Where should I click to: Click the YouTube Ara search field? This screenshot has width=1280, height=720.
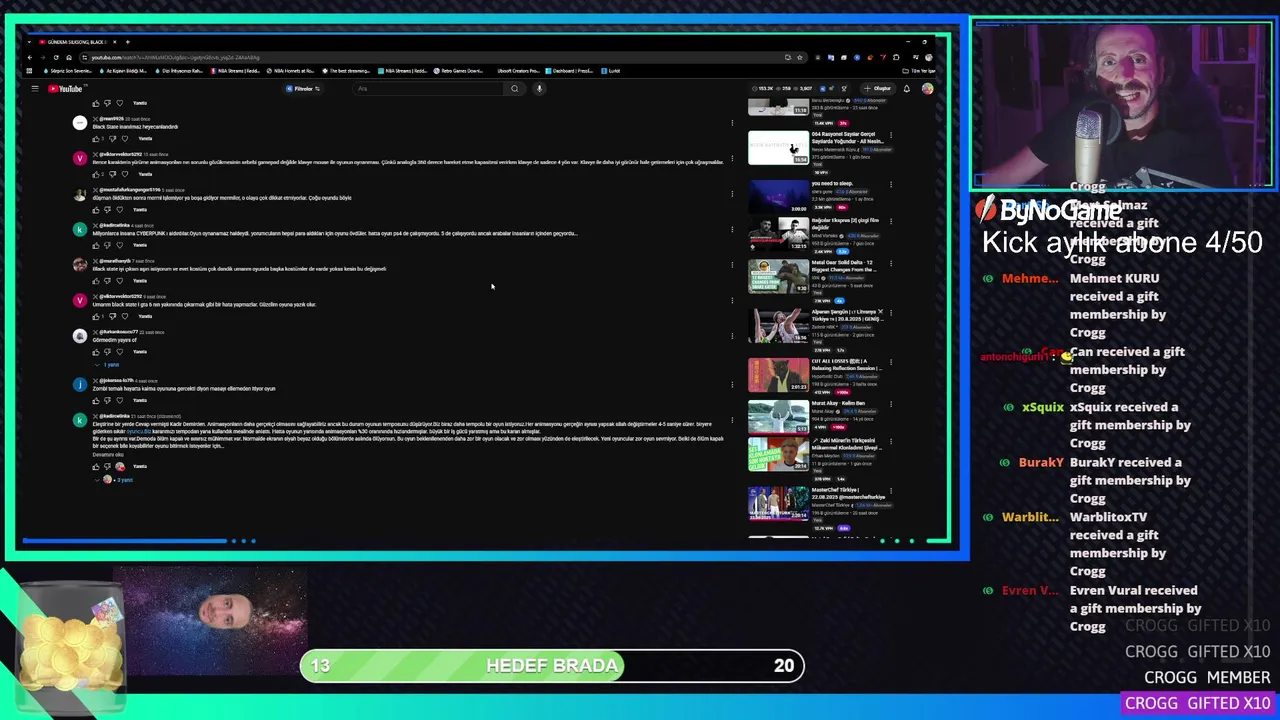430,89
